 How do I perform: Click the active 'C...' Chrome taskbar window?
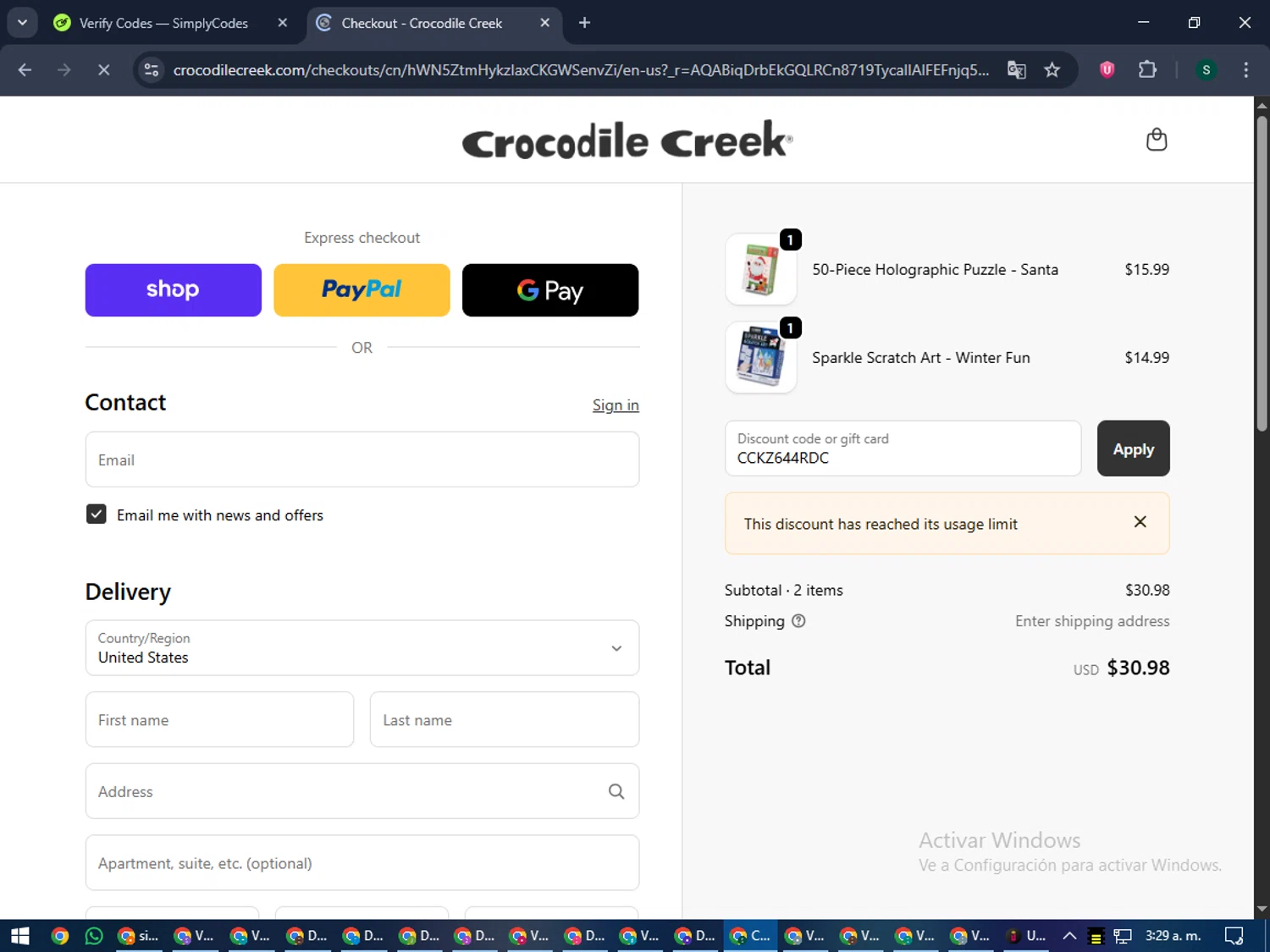(750, 936)
